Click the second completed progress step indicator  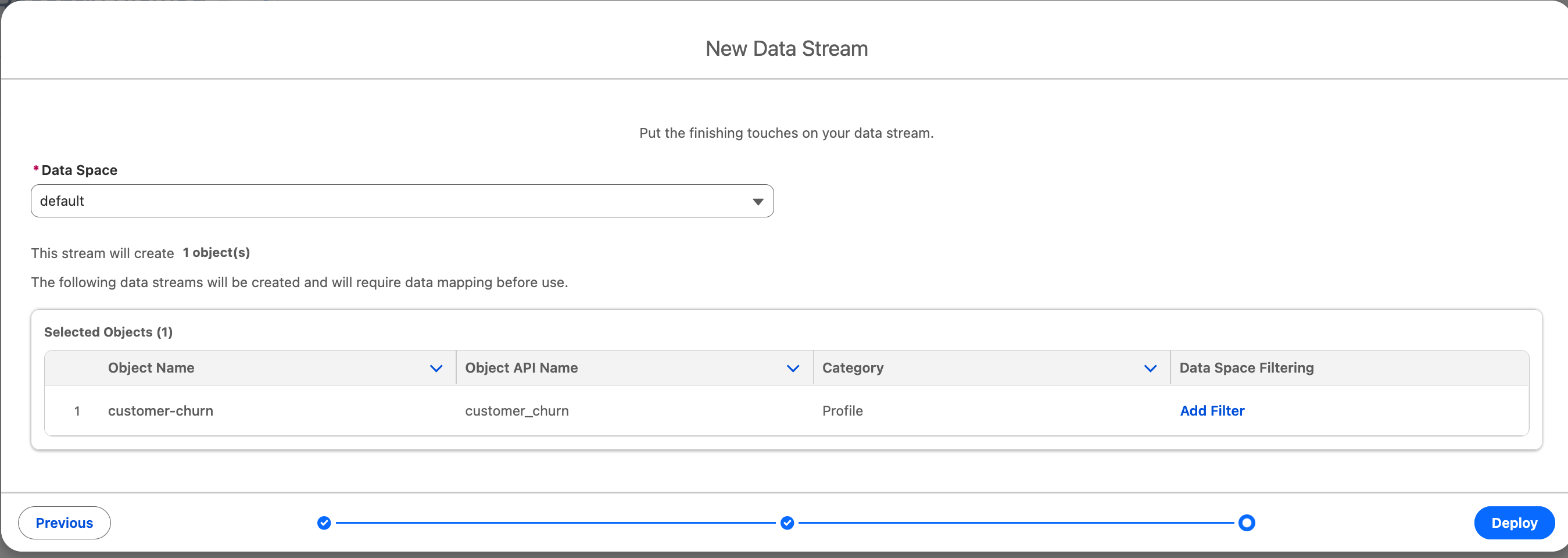click(x=787, y=523)
